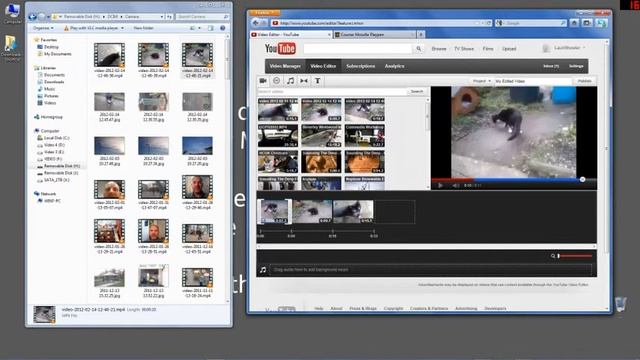The height and width of the screenshot is (360, 640).
Task: Select Downloads in Explorer Libraries
Action: pos(54,82)
